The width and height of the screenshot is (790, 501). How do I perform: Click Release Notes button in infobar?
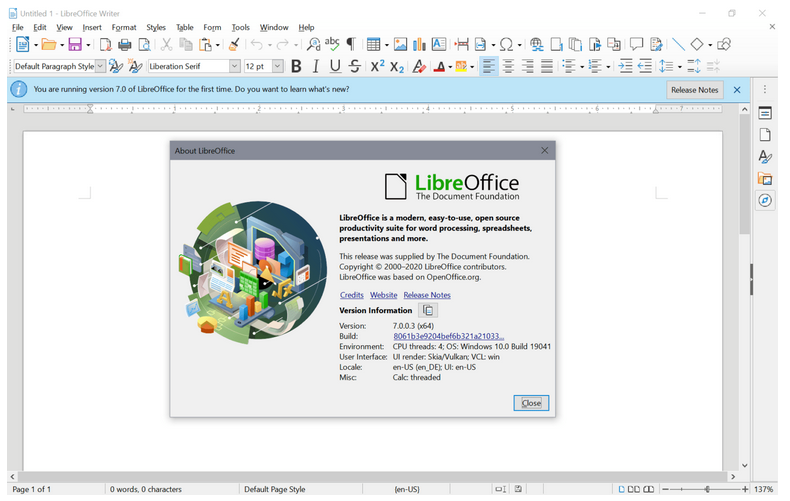(x=694, y=90)
